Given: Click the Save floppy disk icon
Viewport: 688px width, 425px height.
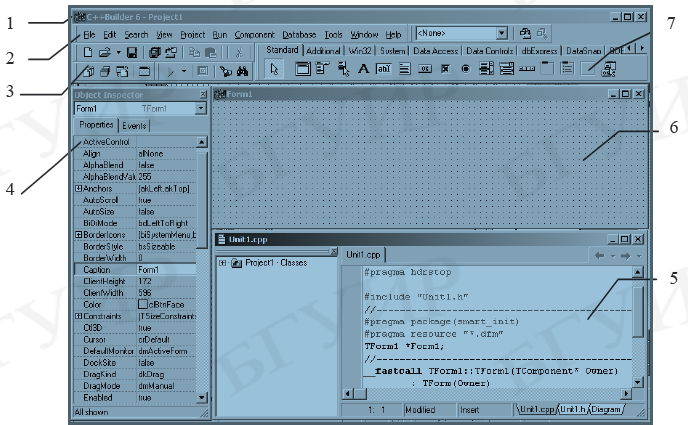Looking at the screenshot, I should 132,53.
